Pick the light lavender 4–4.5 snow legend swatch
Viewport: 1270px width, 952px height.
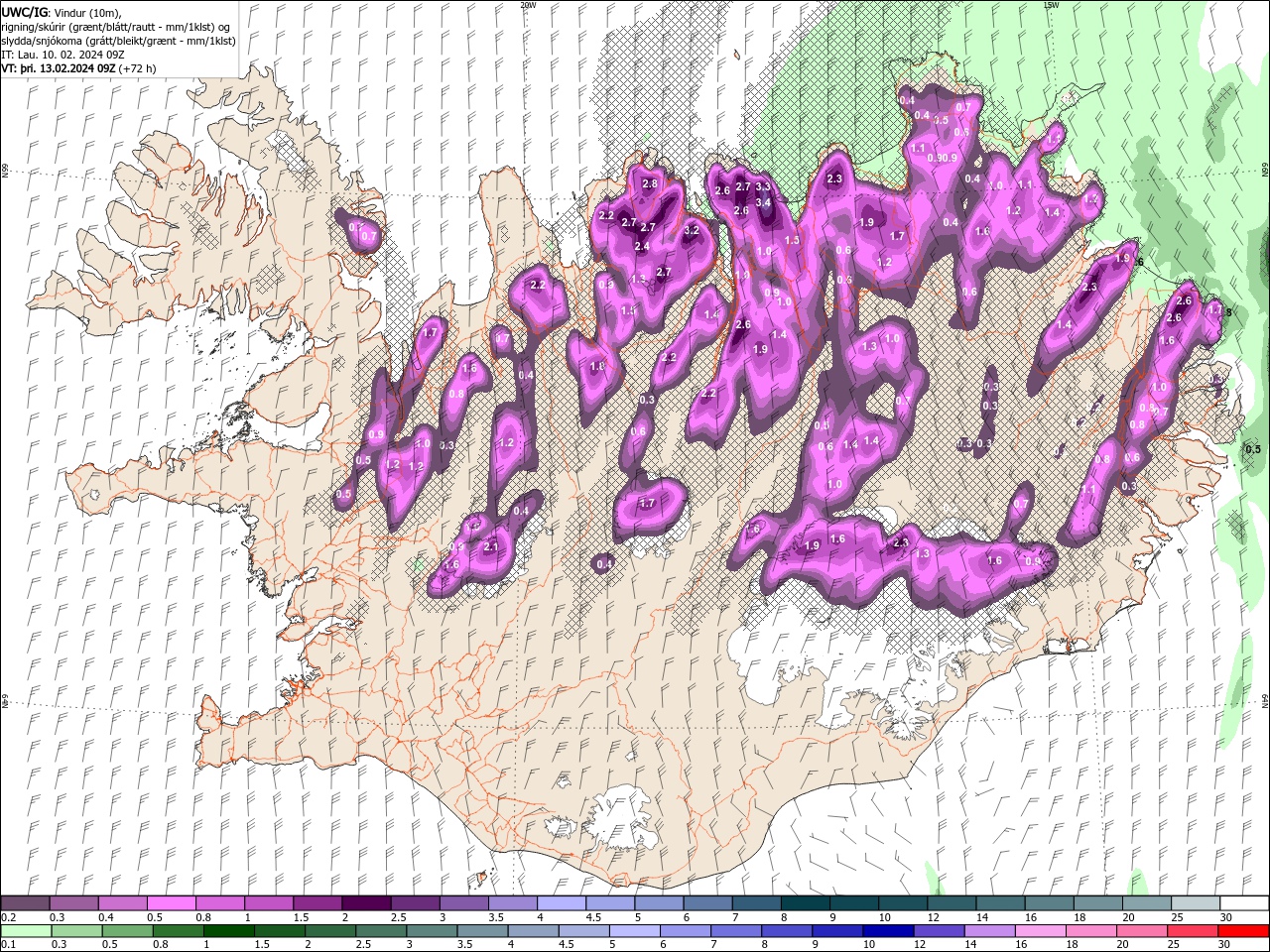tap(561, 903)
